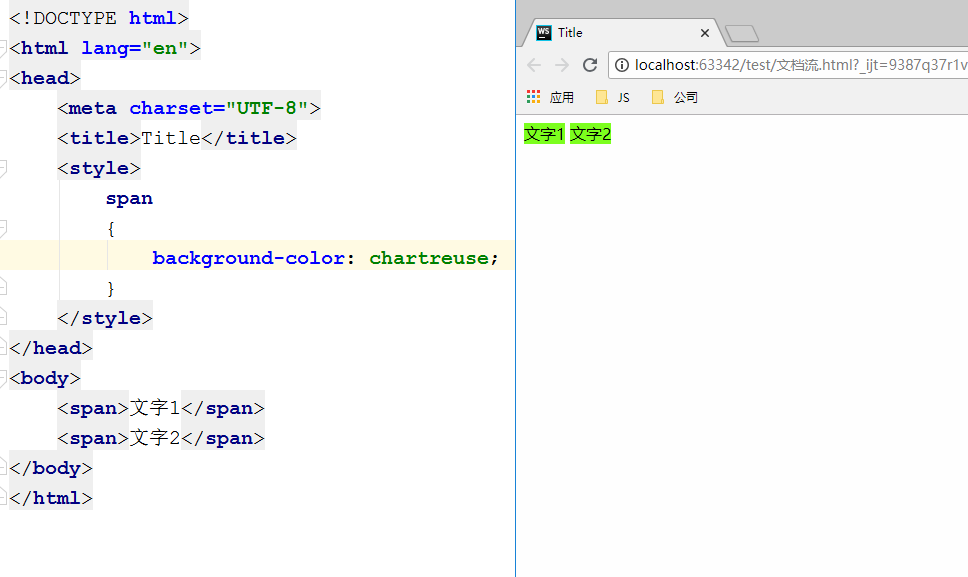Click fold marker at closing head tag

point(2,347)
